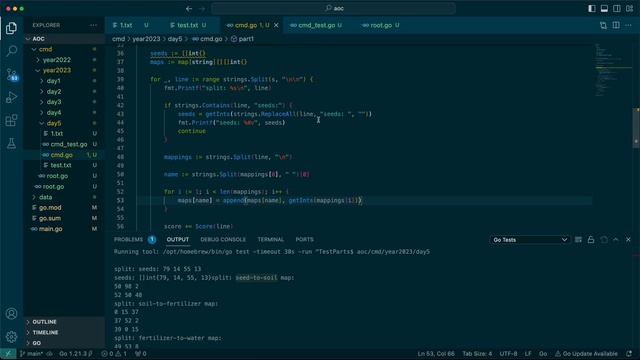Open main.go in the file tree
Image resolution: width=640 pixels, height=360 pixels.
click(x=63, y=229)
